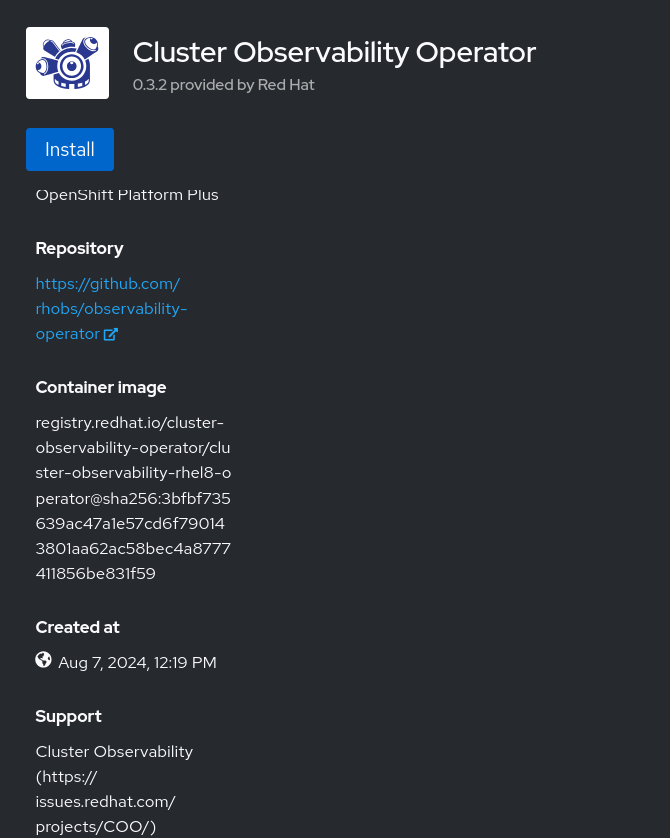Click the Cluster Observability Operator logo
The width and height of the screenshot is (670, 838).
click(67, 63)
